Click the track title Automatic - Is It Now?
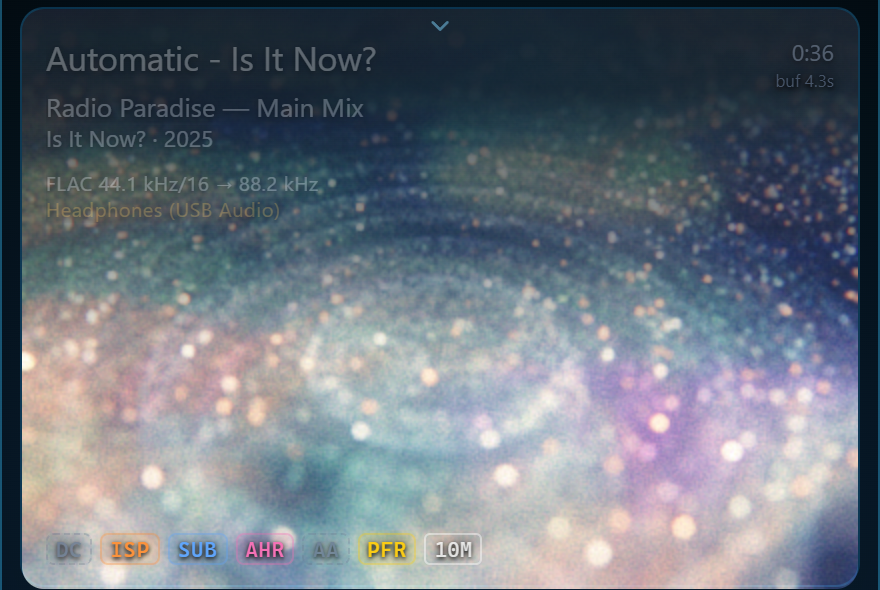This screenshot has height=590, width=880. click(x=211, y=60)
